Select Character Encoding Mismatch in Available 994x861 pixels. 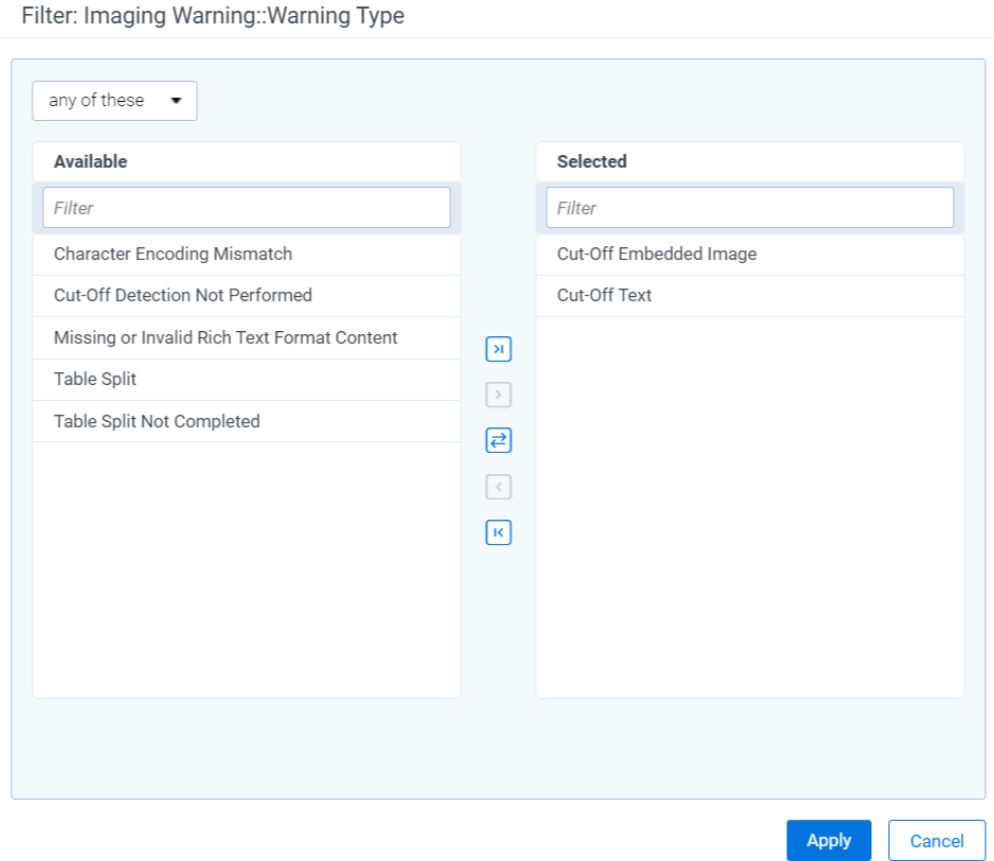click(247, 254)
